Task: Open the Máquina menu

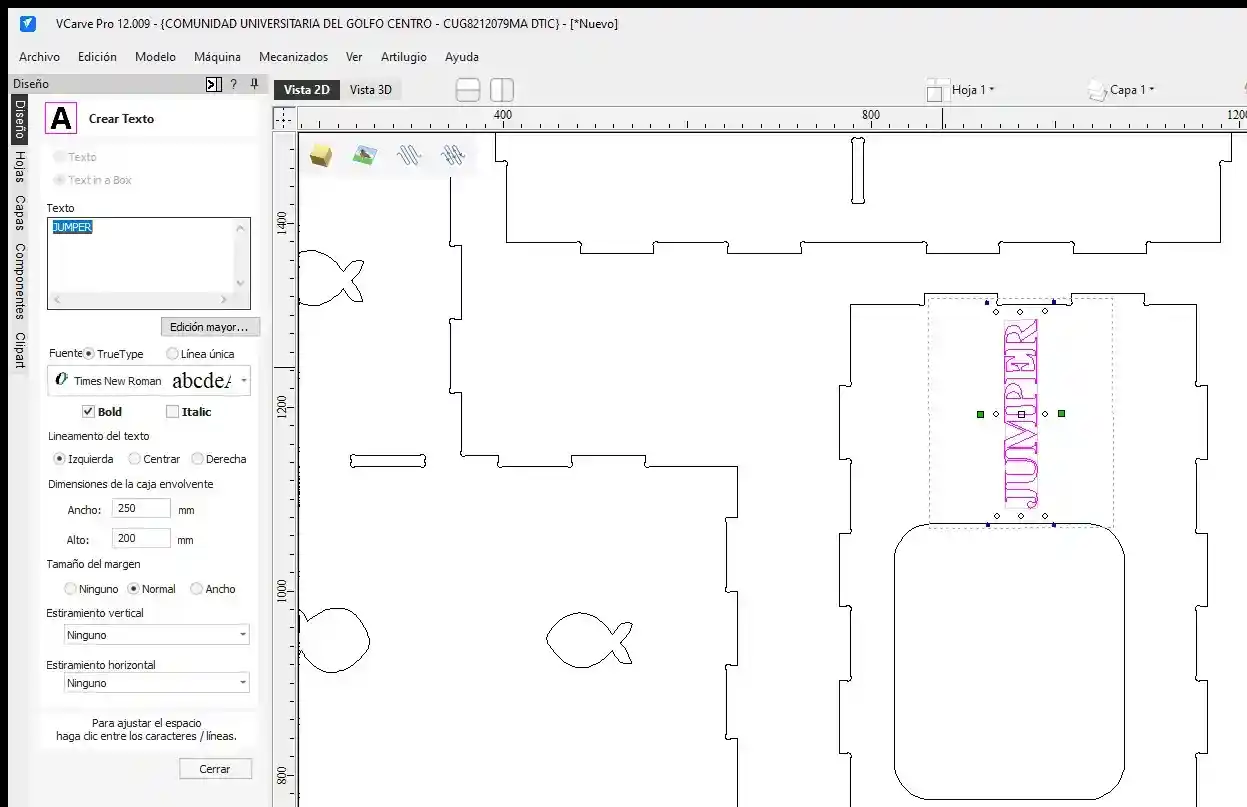Action: (217, 57)
